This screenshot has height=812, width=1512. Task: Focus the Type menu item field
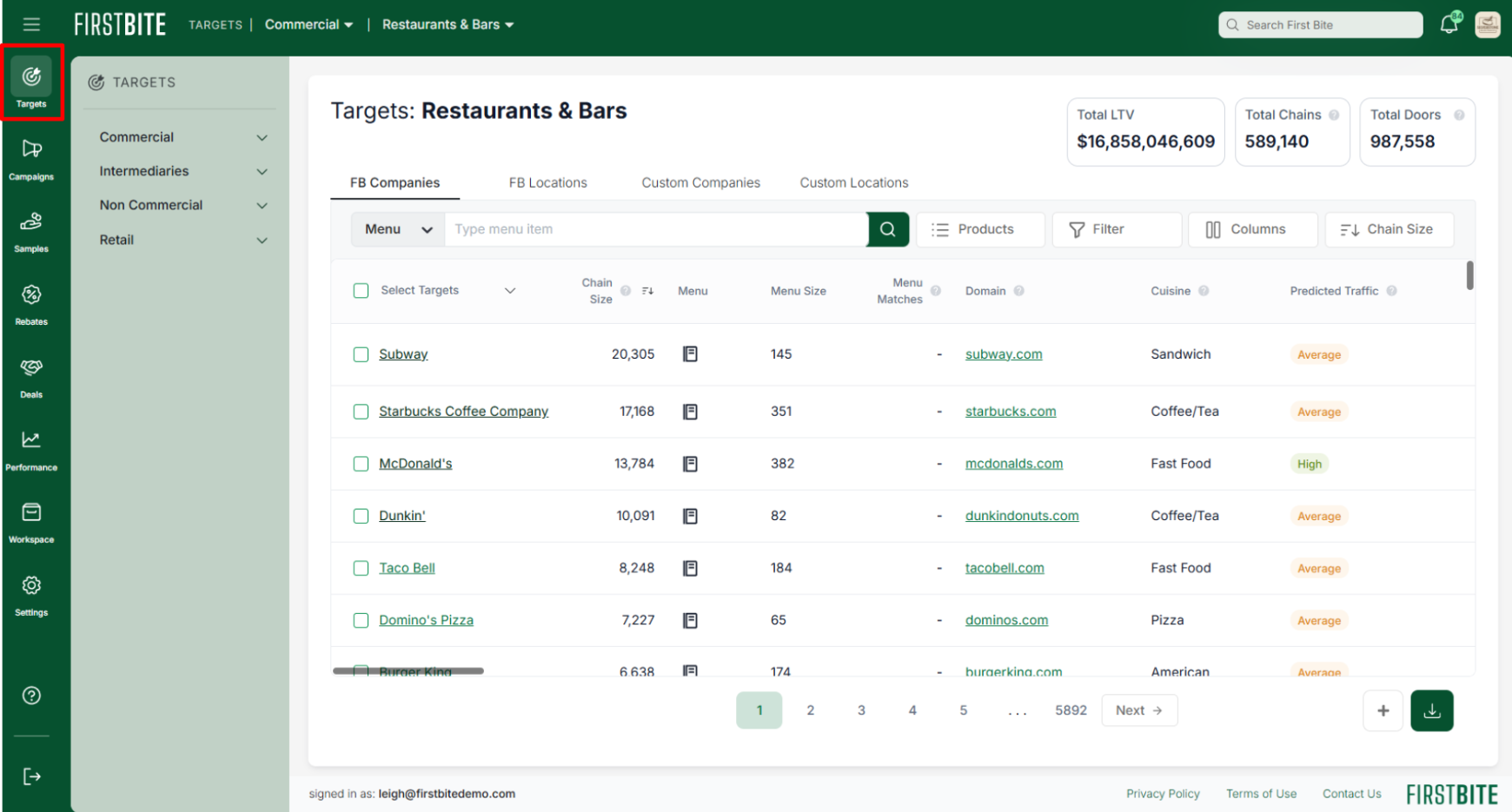(x=656, y=229)
